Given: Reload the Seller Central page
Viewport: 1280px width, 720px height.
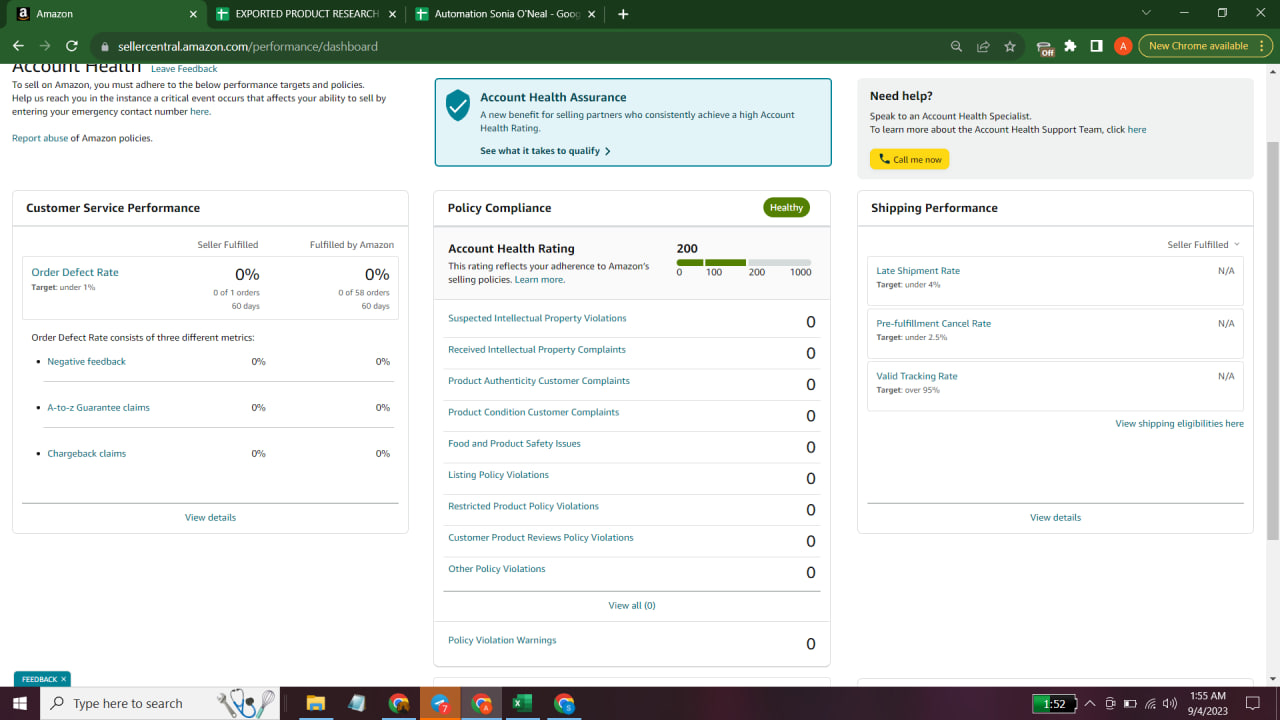Looking at the screenshot, I should point(71,46).
